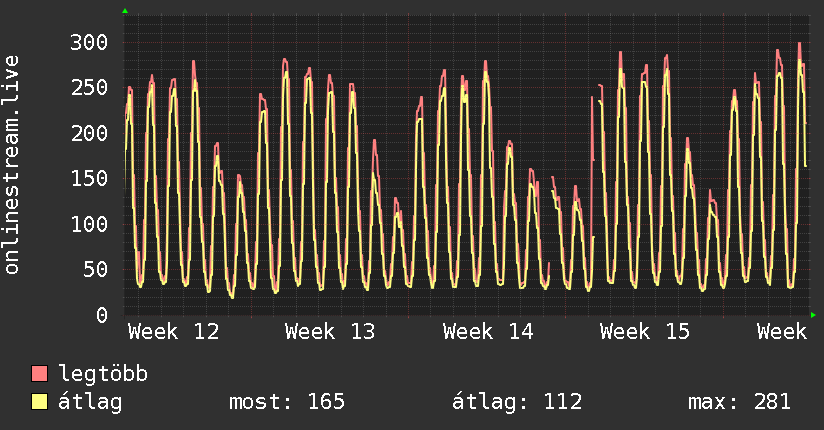Screen dimensions: 824x430
Task: Click the onlinestream.live vertical axis title
Action: 12,165
